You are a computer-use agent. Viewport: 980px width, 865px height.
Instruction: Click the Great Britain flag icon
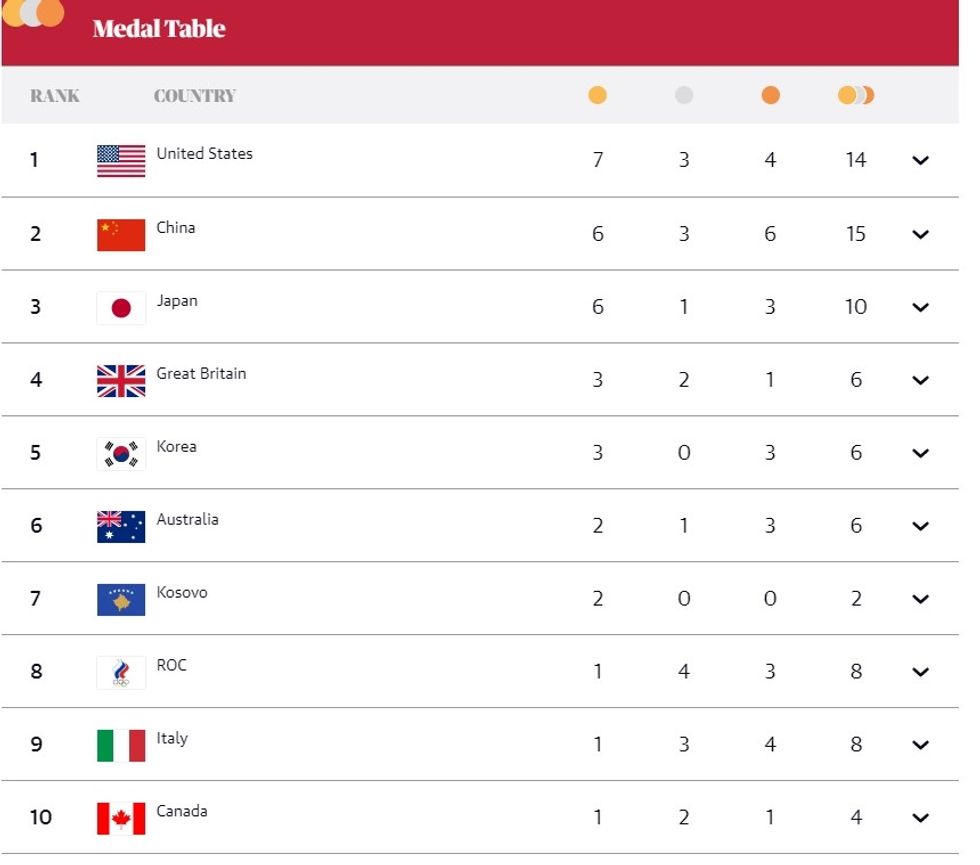pos(121,381)
